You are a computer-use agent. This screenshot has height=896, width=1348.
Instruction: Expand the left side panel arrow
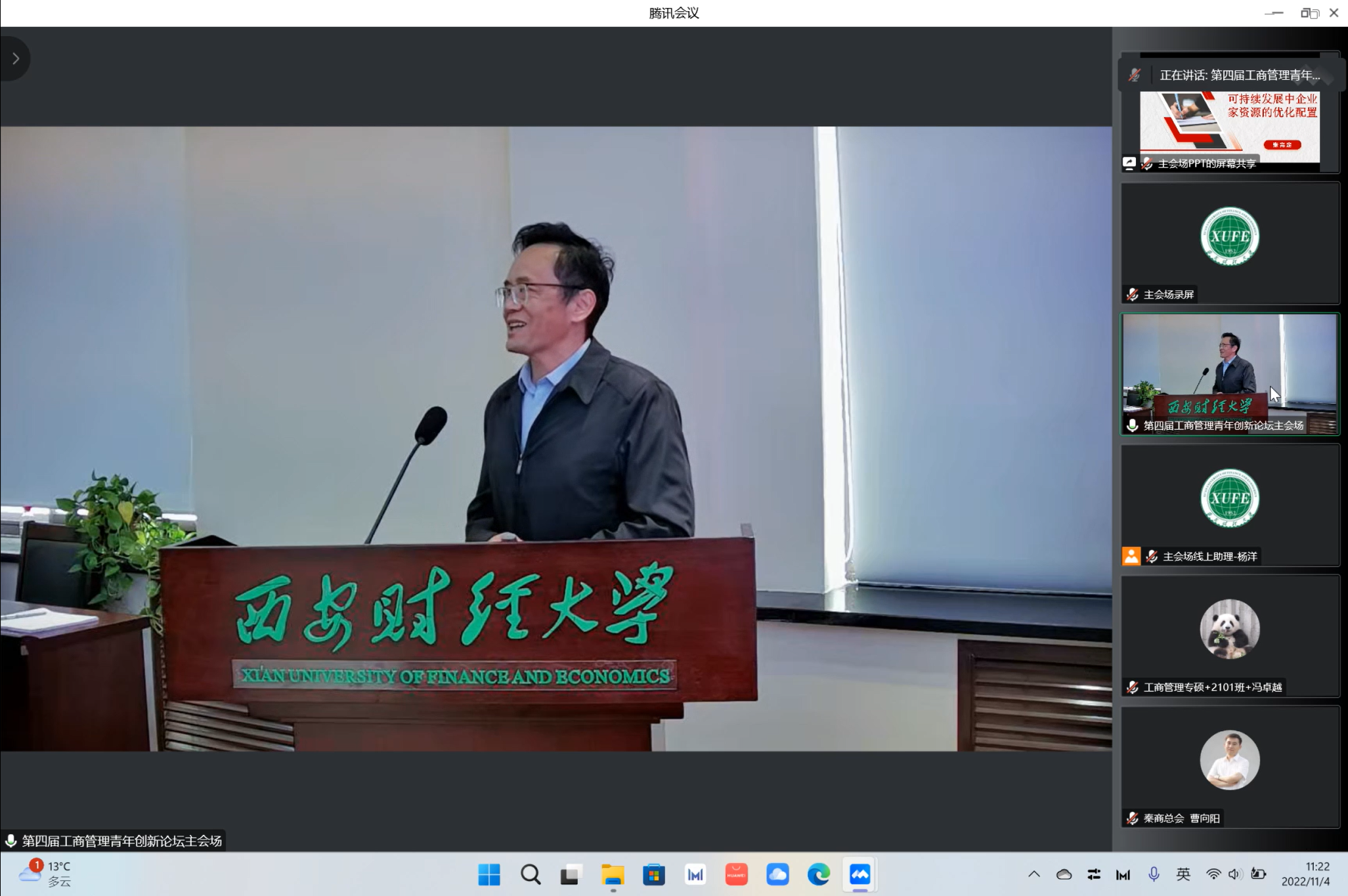tap(16, 58)
